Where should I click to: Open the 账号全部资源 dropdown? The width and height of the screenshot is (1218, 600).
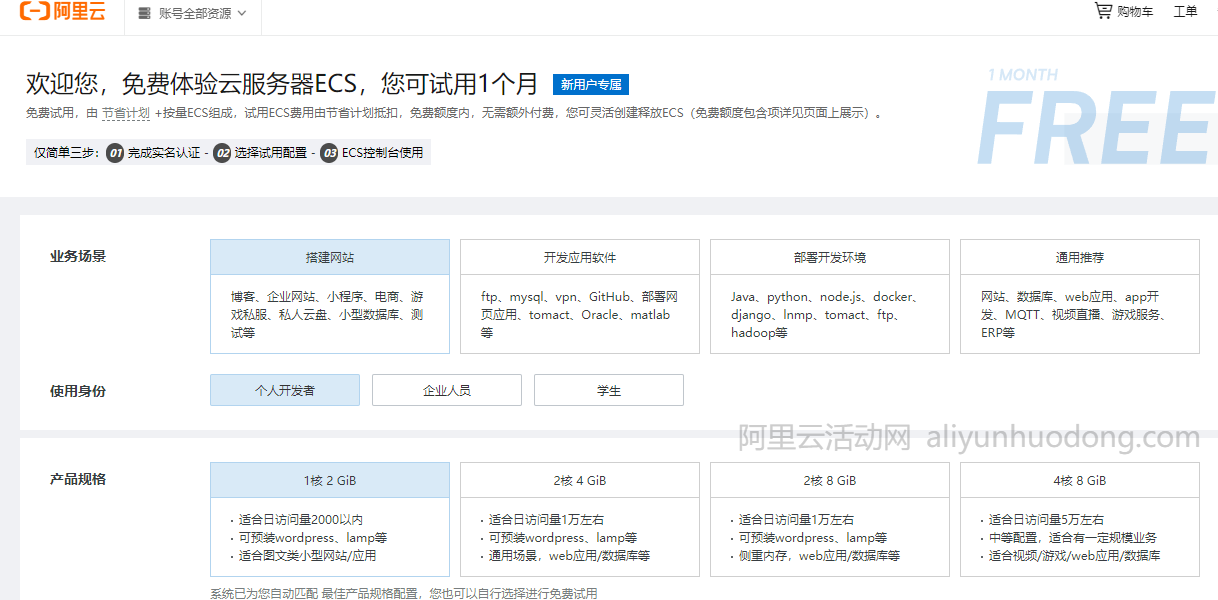point(192,14)
